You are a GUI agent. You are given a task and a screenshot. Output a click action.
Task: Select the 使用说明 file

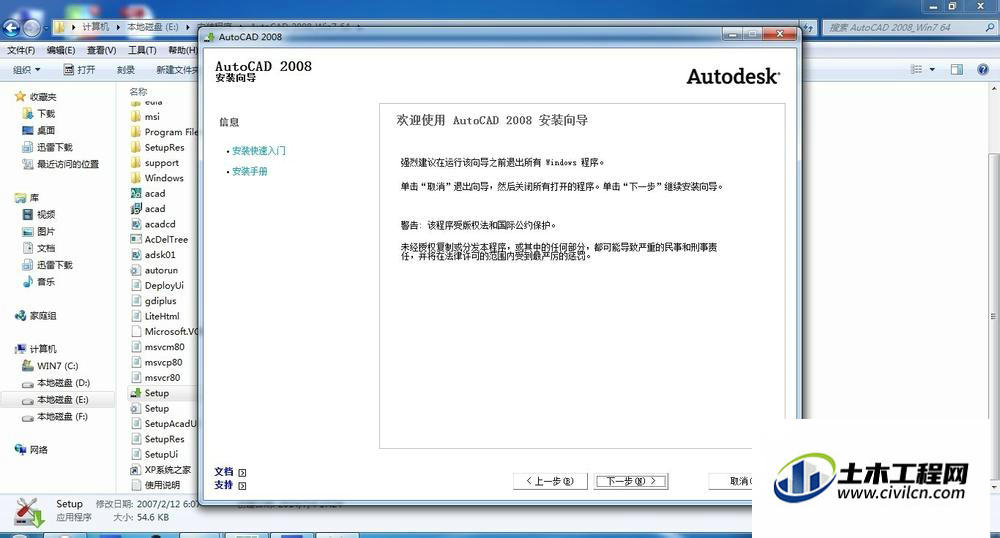point(155,485)
